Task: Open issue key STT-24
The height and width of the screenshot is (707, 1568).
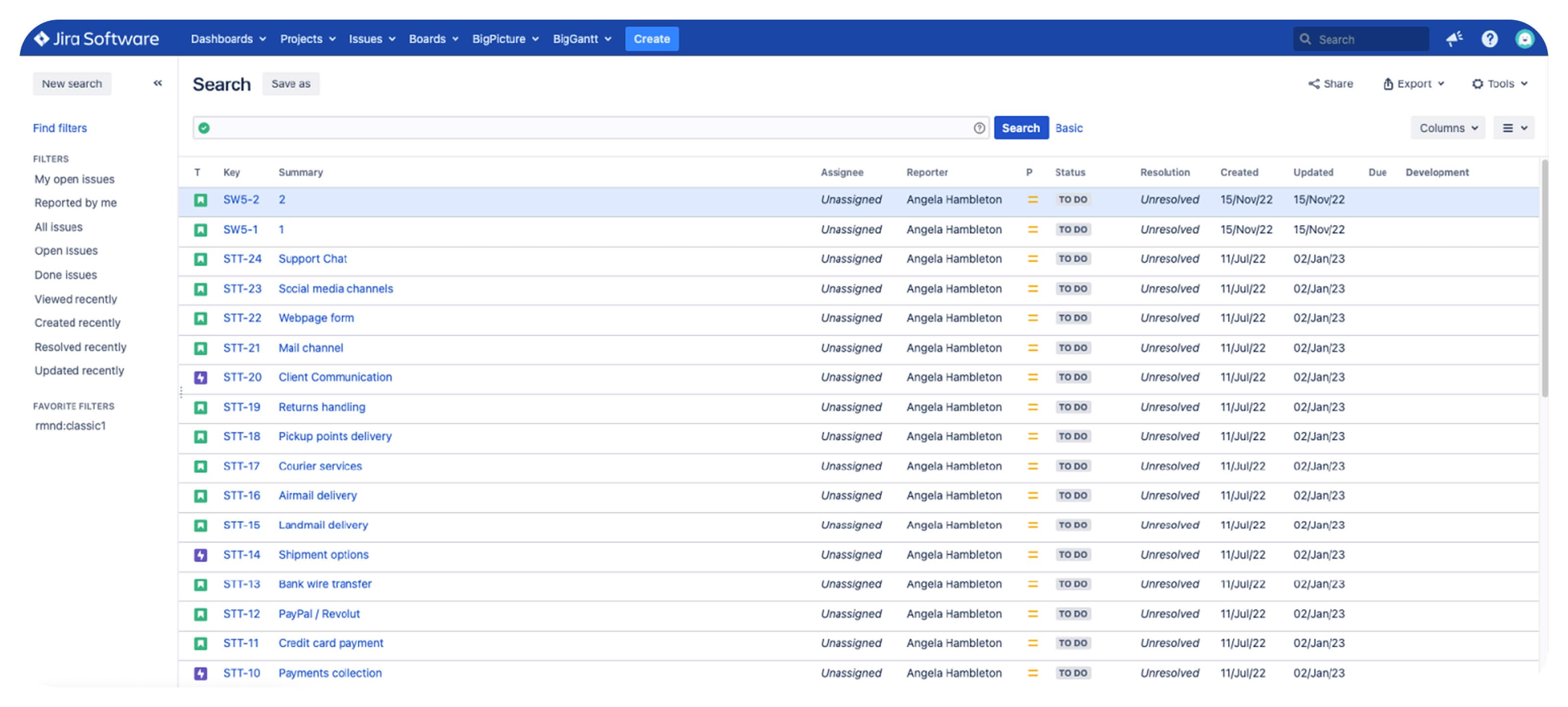Action: tap(242, 259)
